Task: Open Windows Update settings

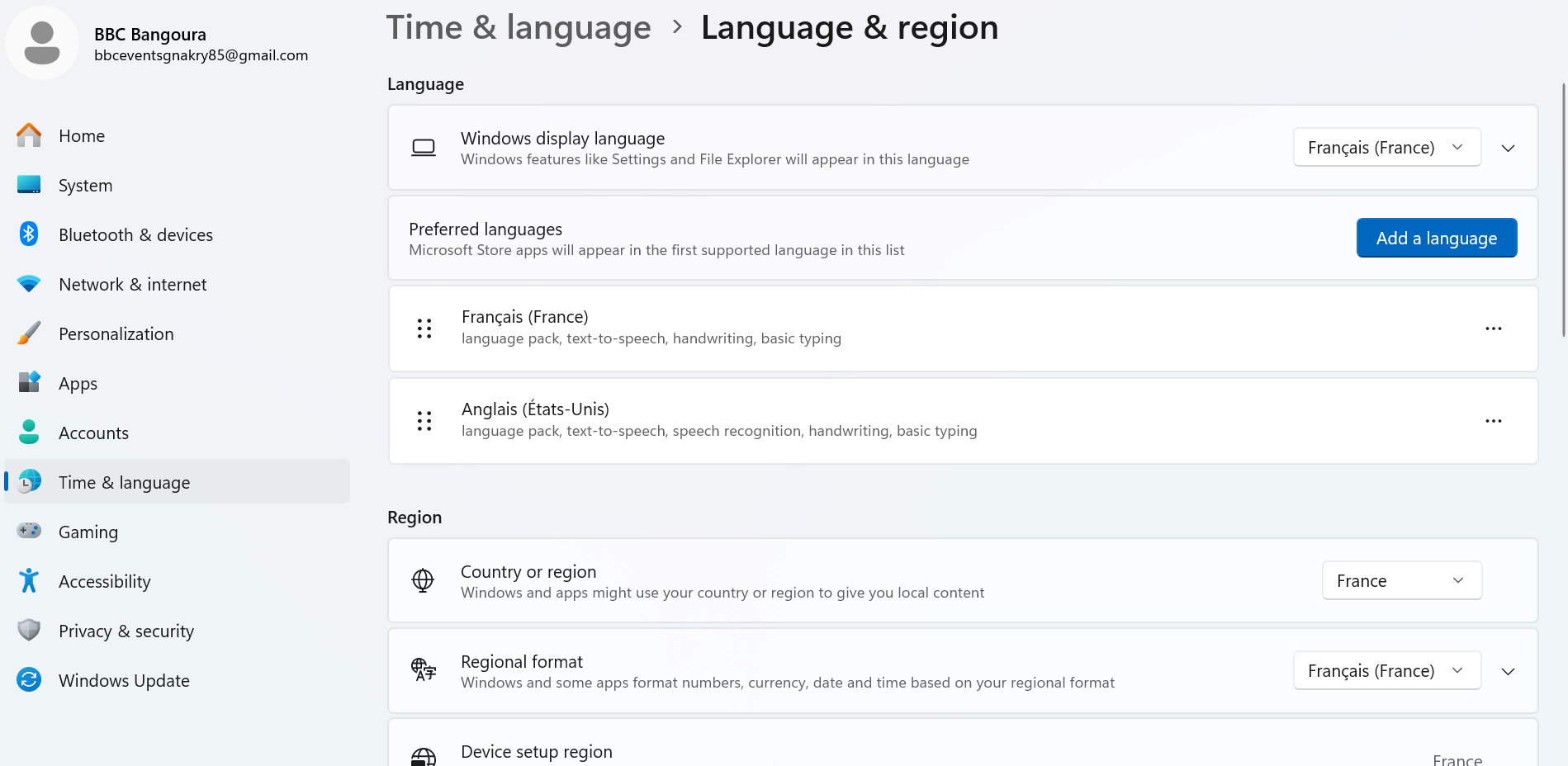Action: pyautogui.click(x=177, y=680)
